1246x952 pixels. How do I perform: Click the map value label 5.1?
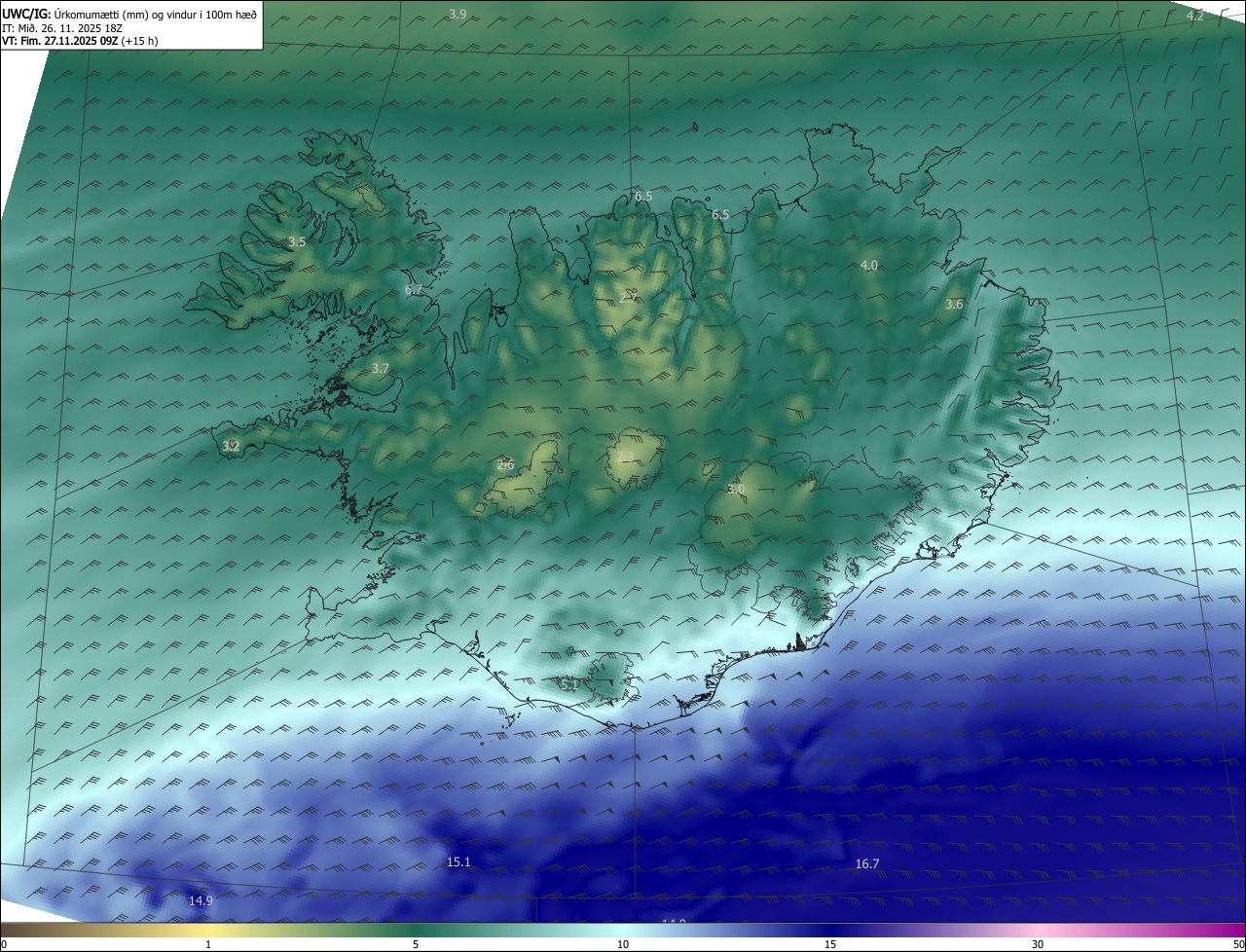coord(569,684)
